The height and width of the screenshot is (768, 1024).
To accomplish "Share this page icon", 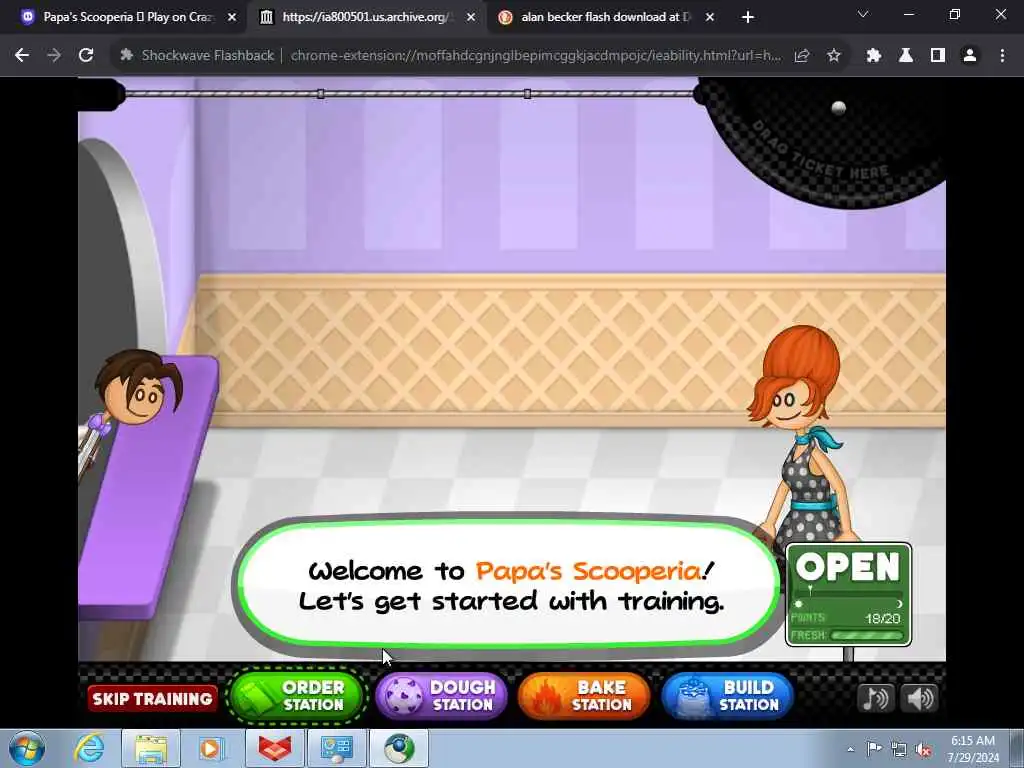I will (x=802, y=56).
